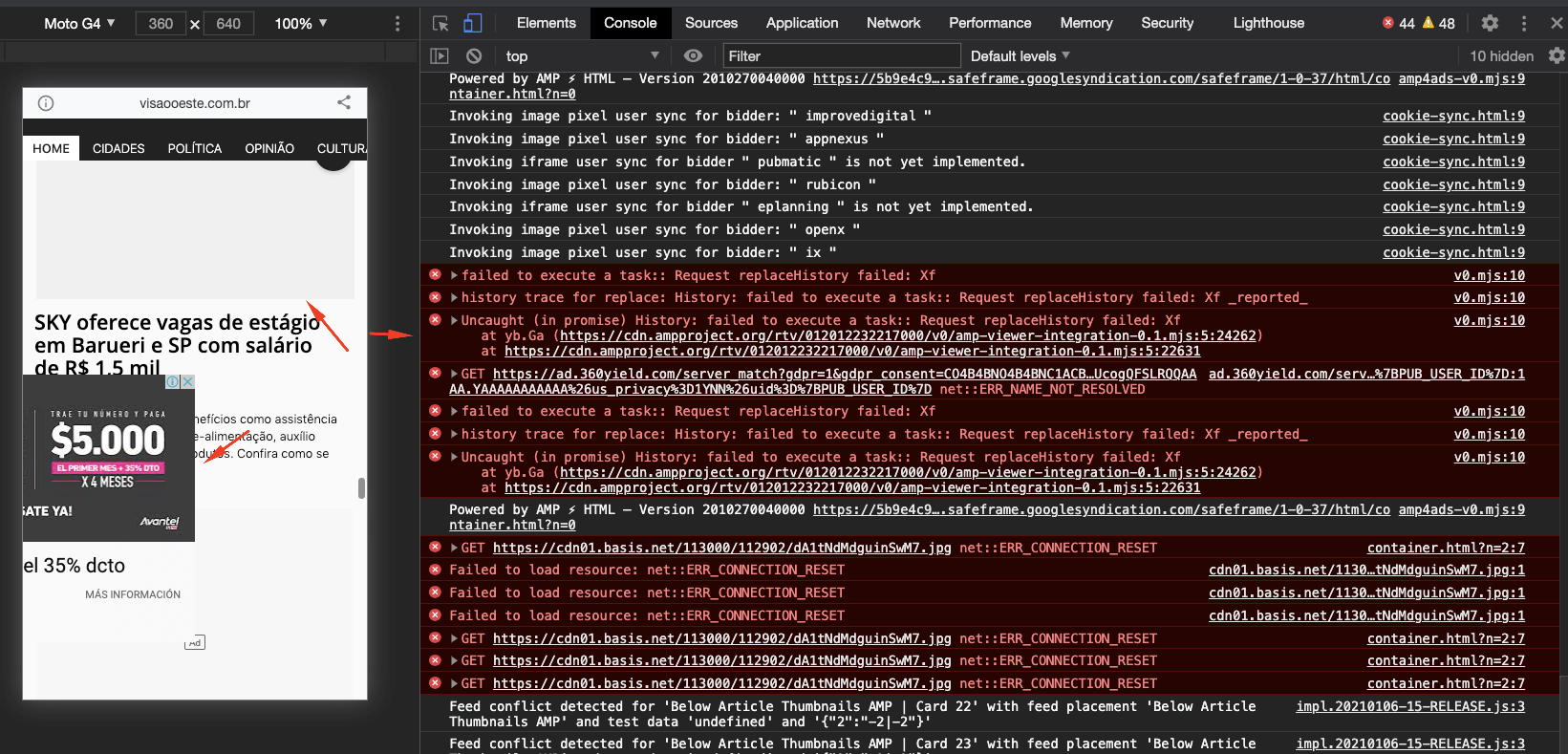Open DevTools three-dot customize menu

(1524, 23)
